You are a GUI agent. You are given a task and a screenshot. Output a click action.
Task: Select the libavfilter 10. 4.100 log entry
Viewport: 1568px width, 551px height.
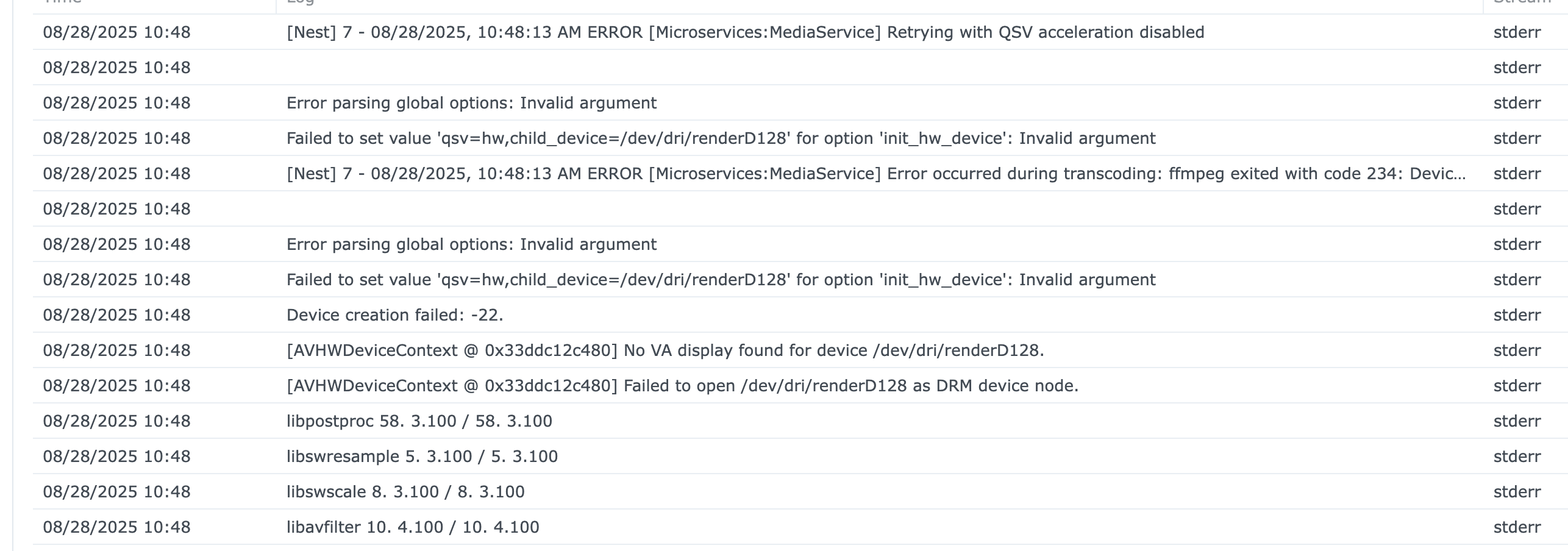tap(413, 527)
